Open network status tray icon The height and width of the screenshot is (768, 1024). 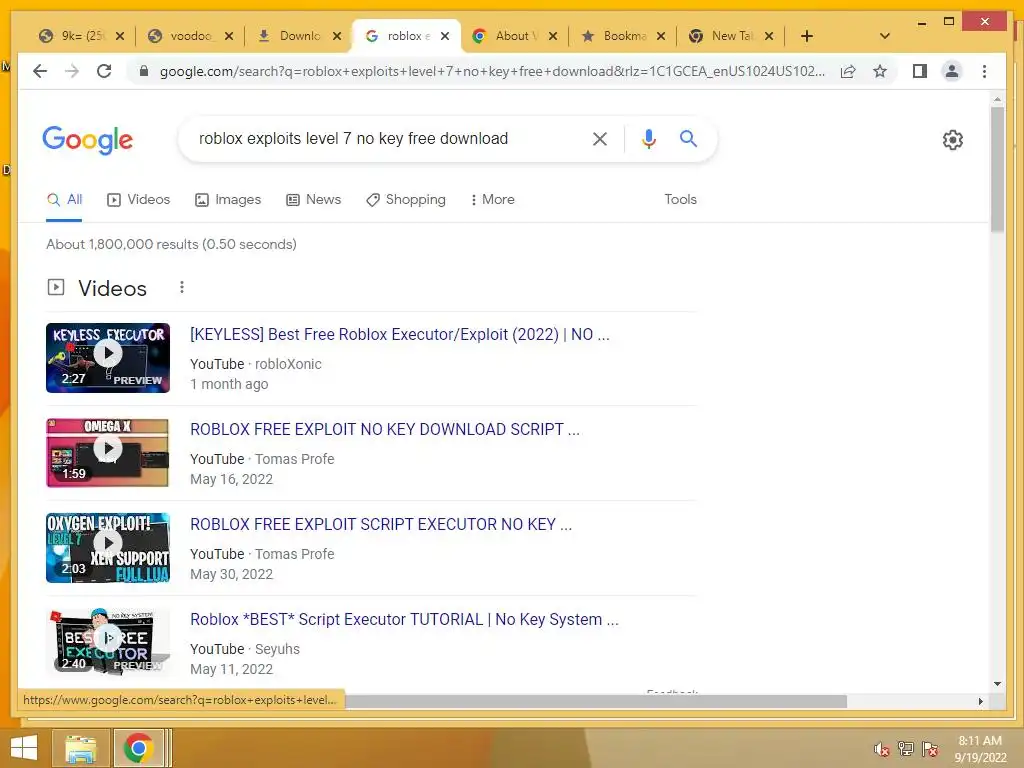(906, 749)
